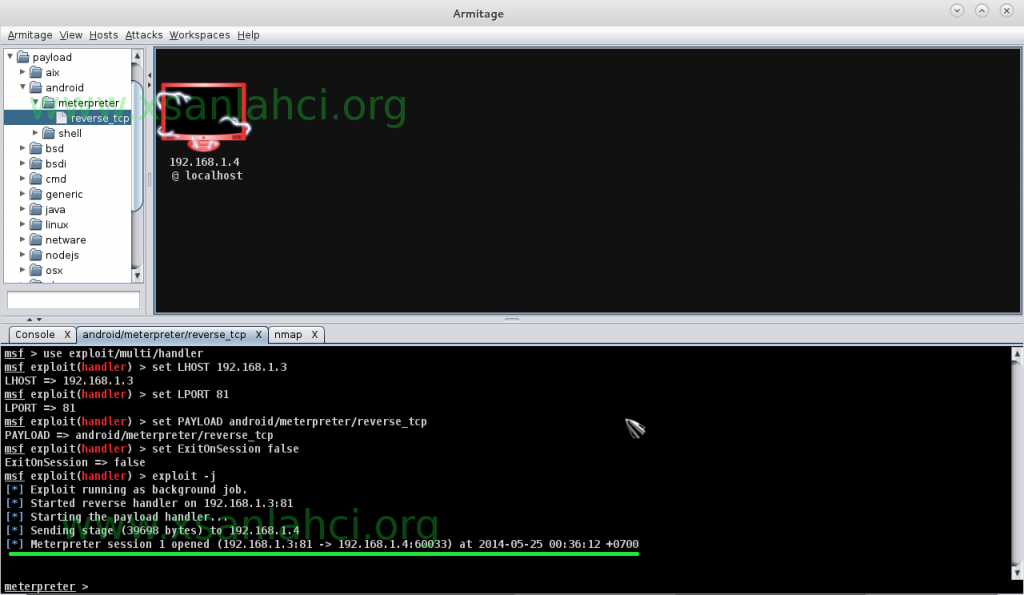This screenshot has width=1024, height=595.
Task: Click the meterpreter folder icon
Action: (x=48, y=103)
